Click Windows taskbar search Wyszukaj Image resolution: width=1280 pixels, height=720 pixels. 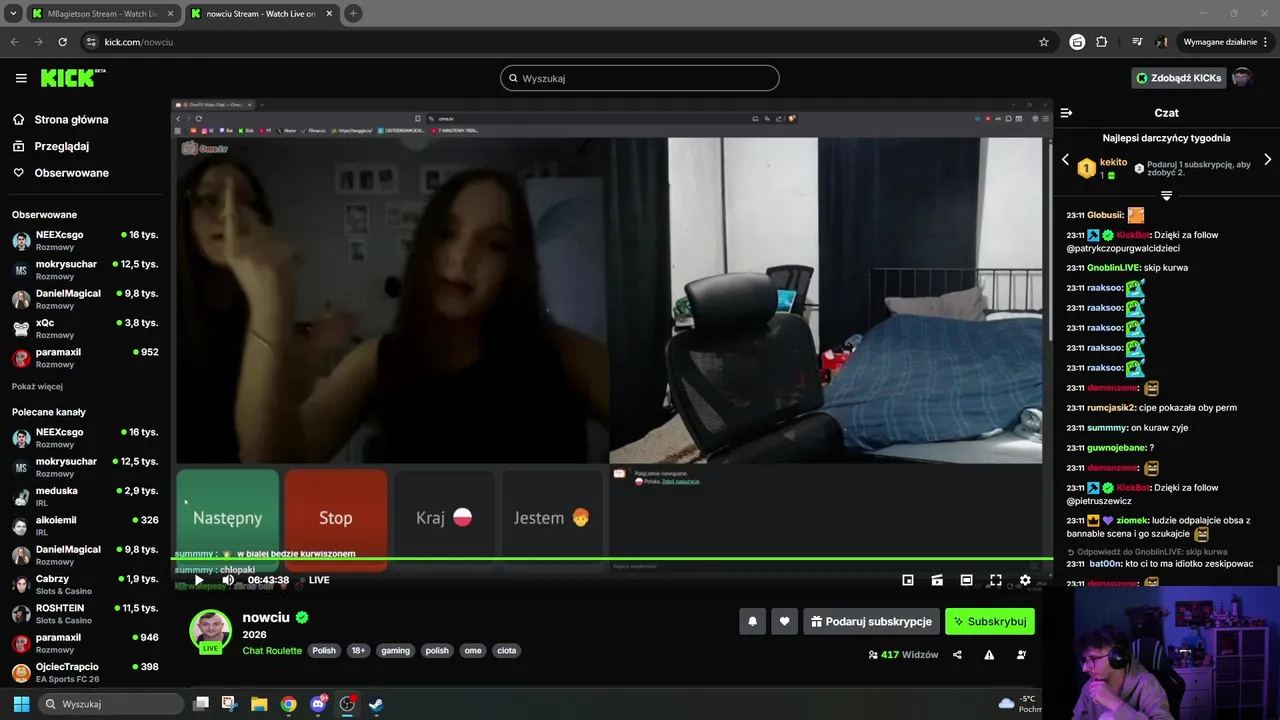[x=111, y=704]
